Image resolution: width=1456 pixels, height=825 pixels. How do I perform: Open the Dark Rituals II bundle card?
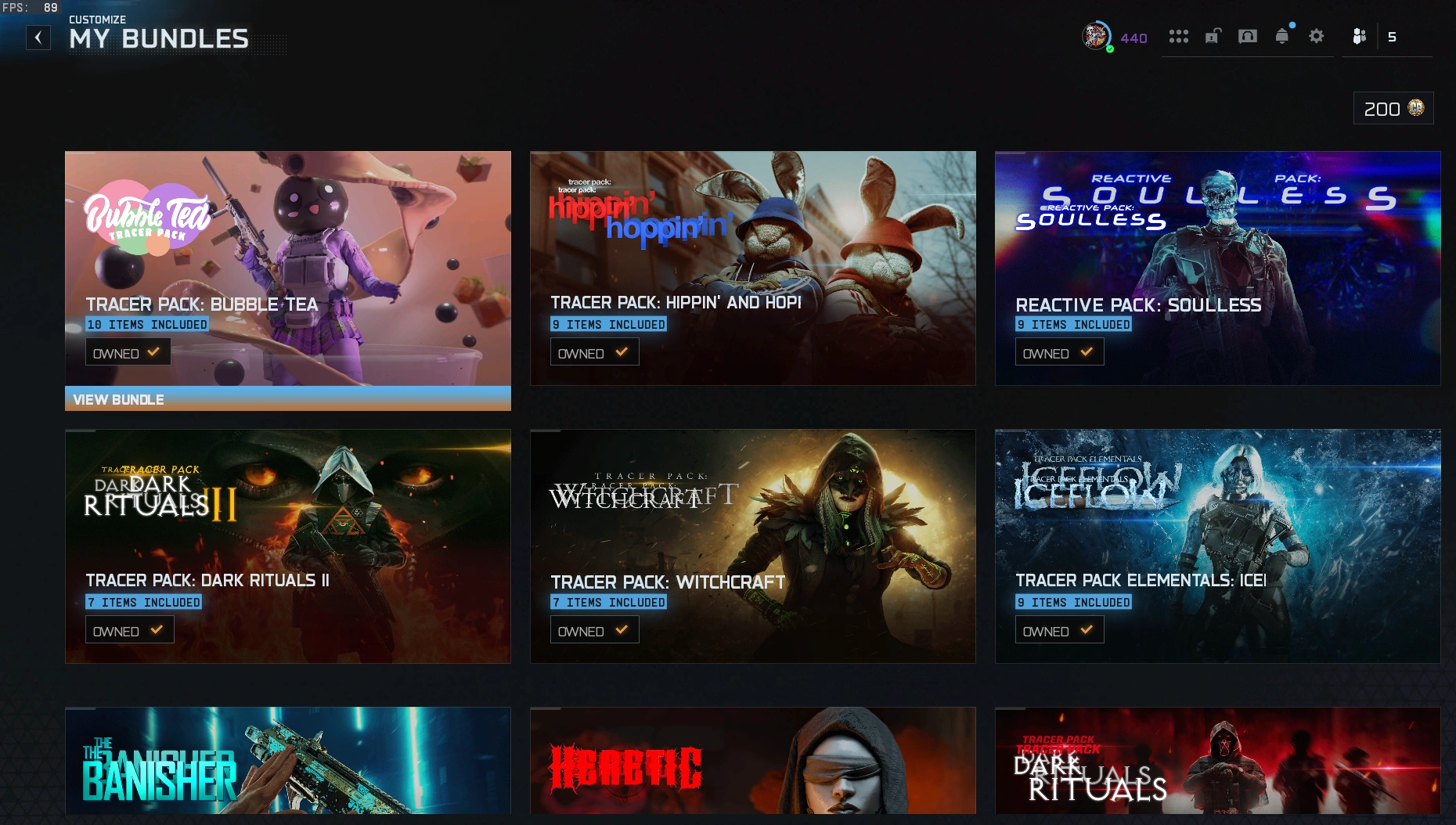288,546
